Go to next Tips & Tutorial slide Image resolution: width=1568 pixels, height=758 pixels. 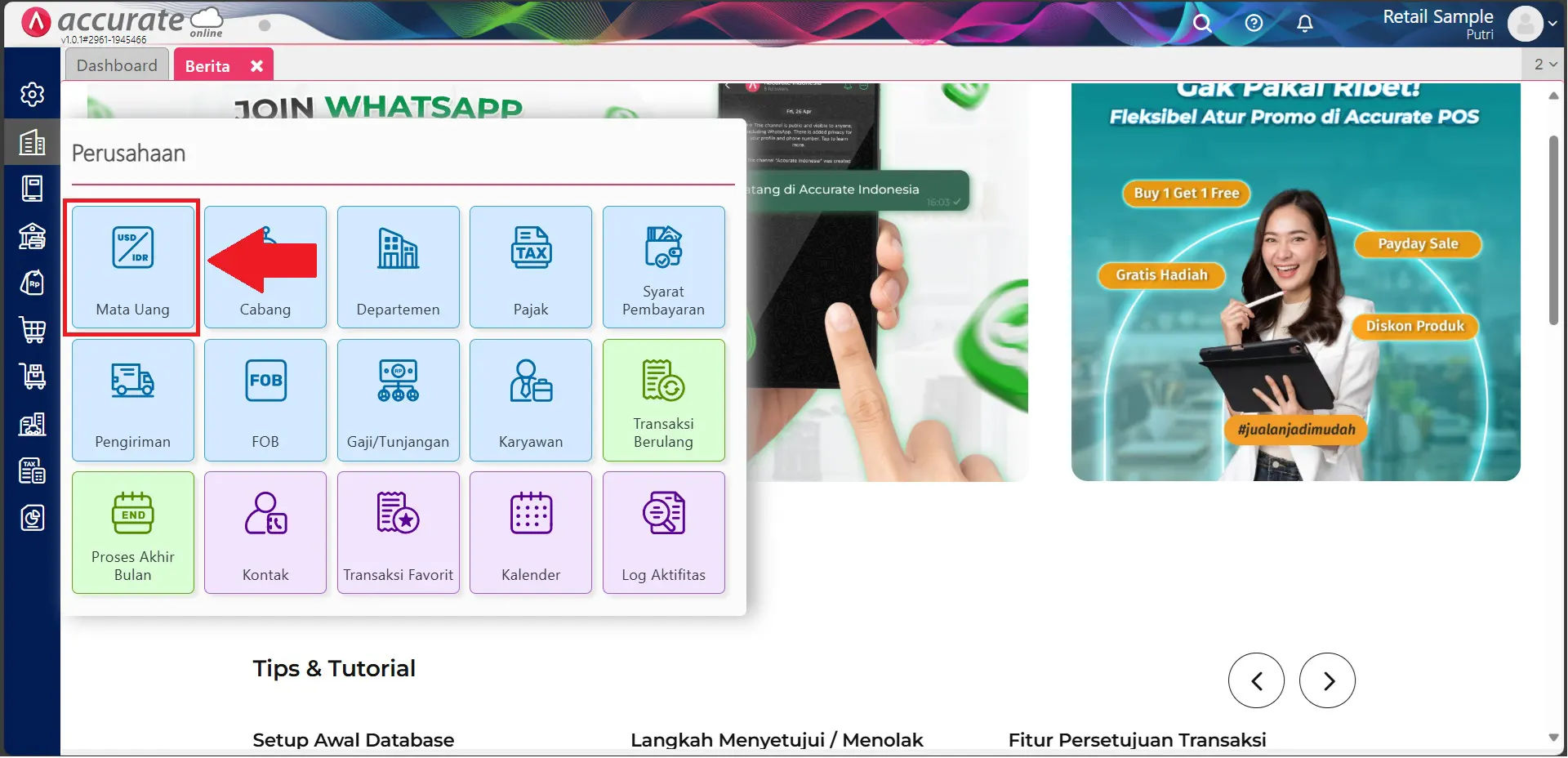tap(1327, 680)
